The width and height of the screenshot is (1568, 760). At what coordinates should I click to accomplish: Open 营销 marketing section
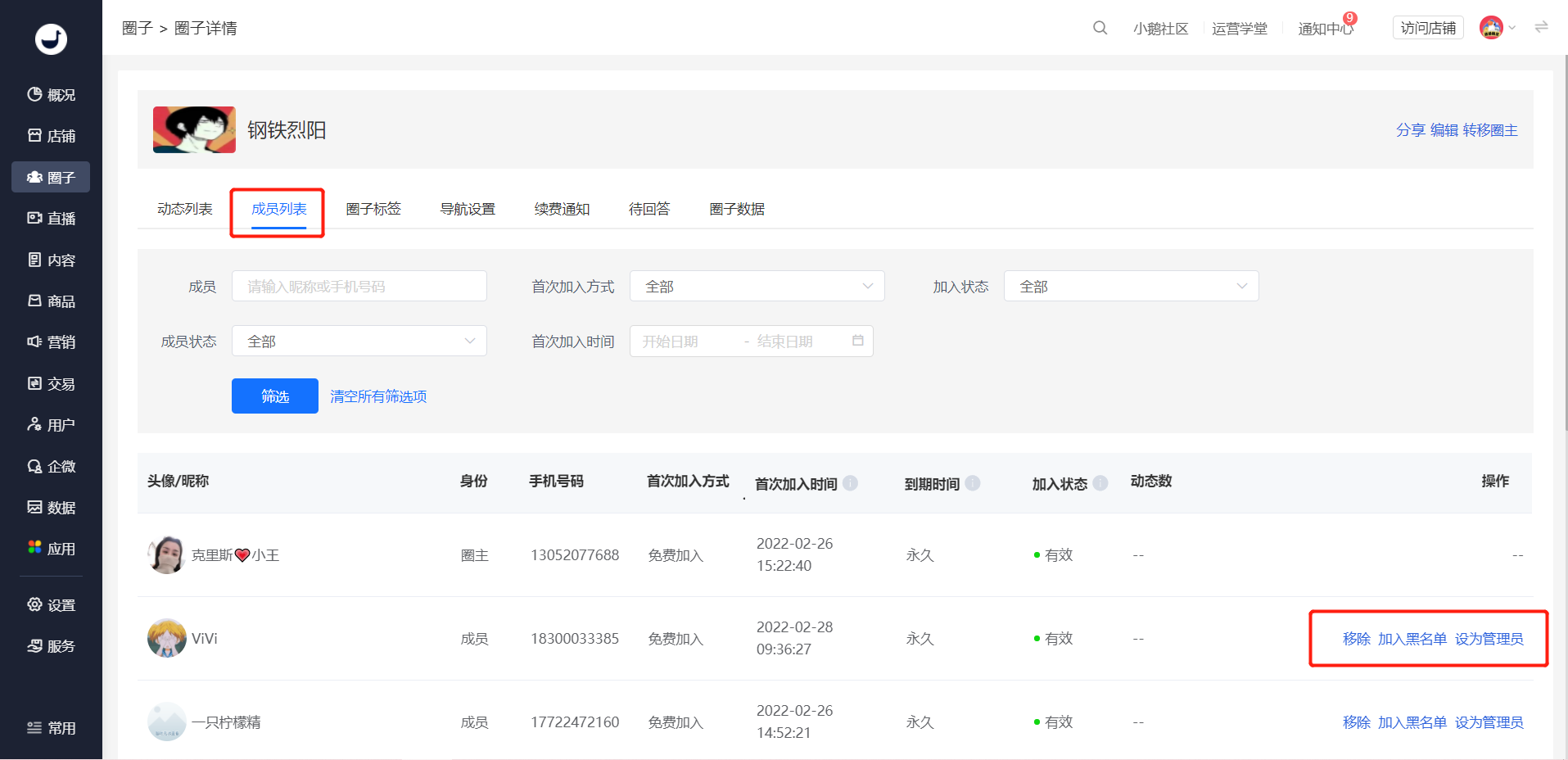click(51, 342)
